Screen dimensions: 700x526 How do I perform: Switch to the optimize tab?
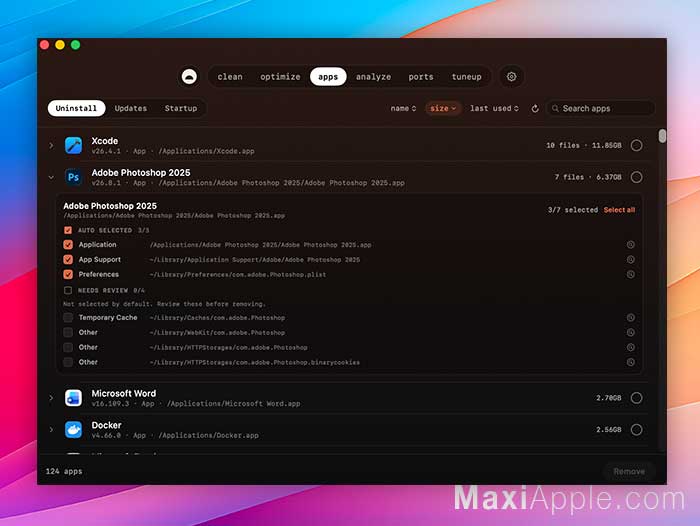tap(280, 77)
